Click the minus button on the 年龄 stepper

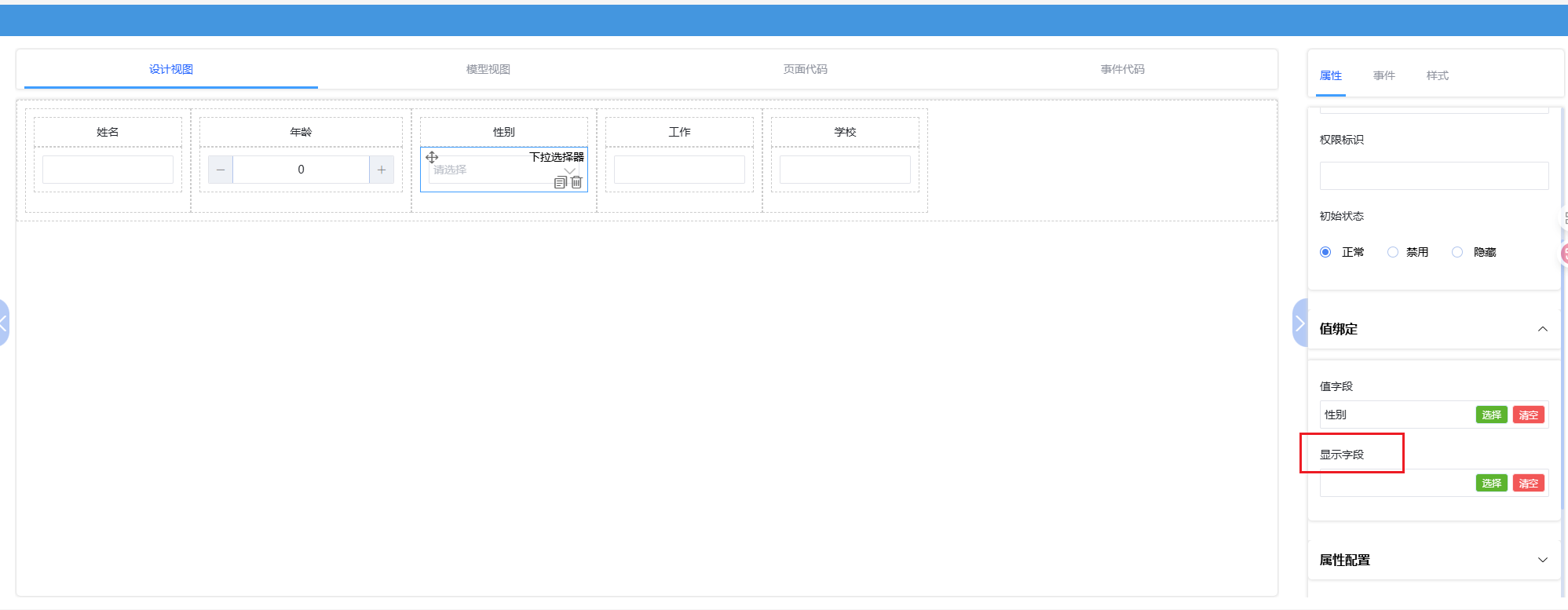(x=221, y=170)
